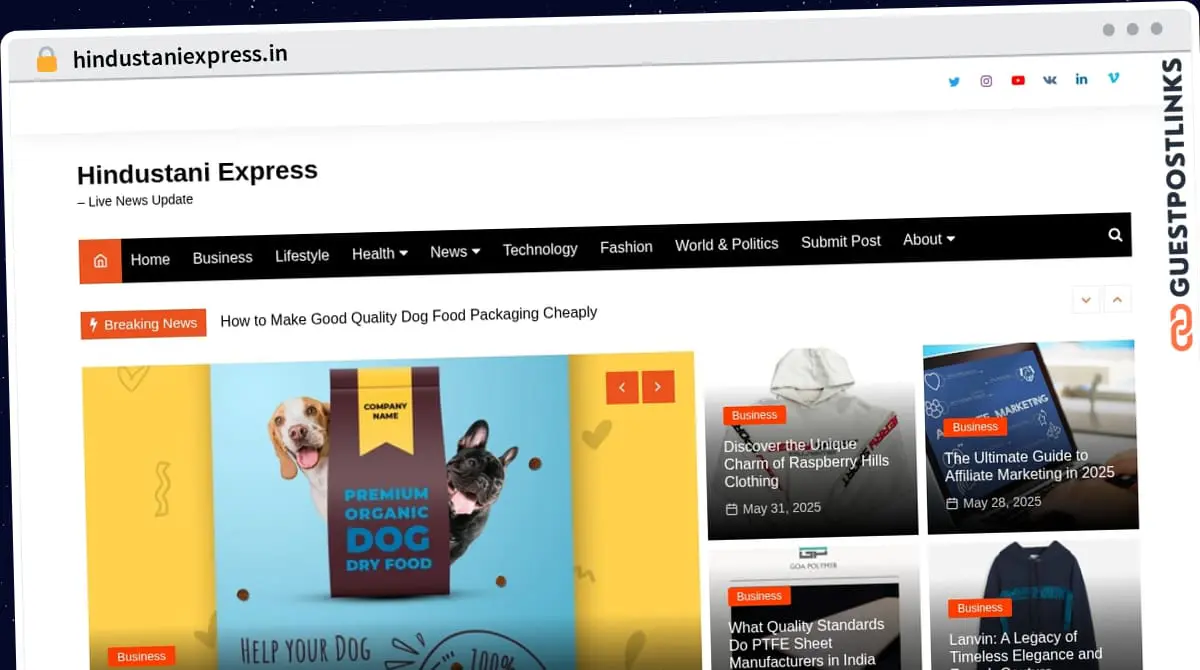Click the Hindustani Express site title

click(x=198, y=172)
